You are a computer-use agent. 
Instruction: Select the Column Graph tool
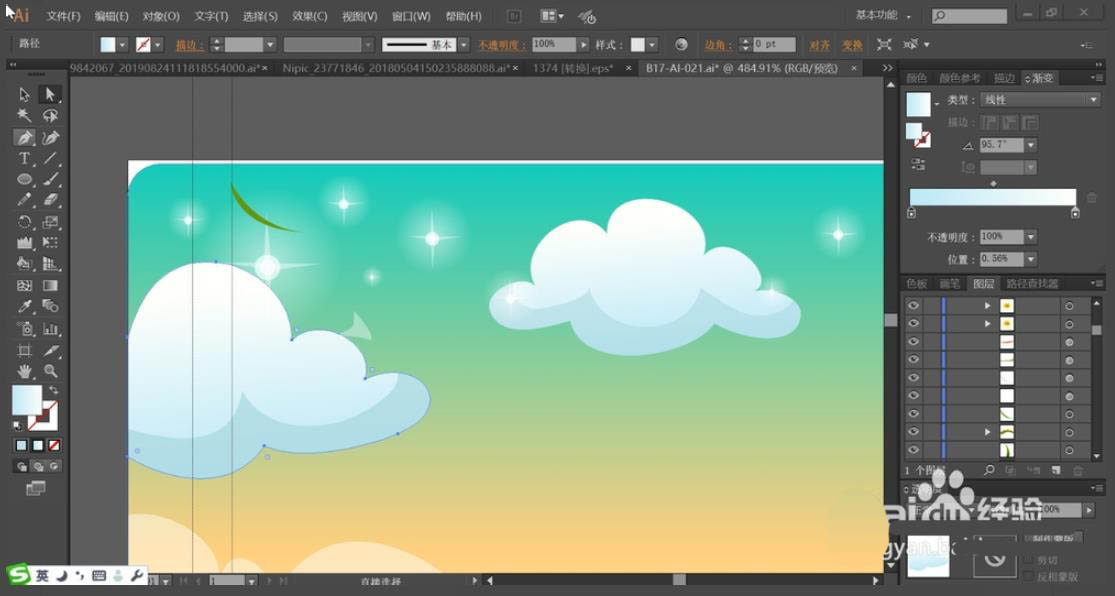[x=50, y=329]
